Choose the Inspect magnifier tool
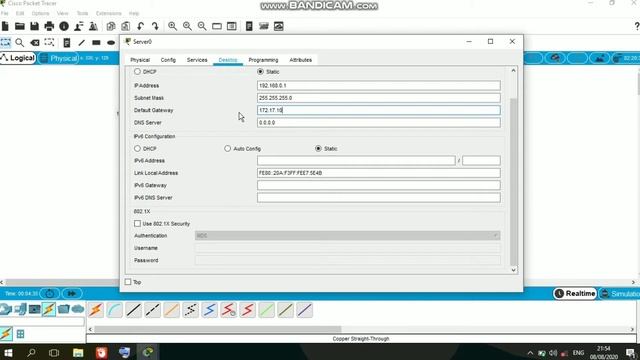The height and width of the screenshot is (360, 640). (20, 42)
